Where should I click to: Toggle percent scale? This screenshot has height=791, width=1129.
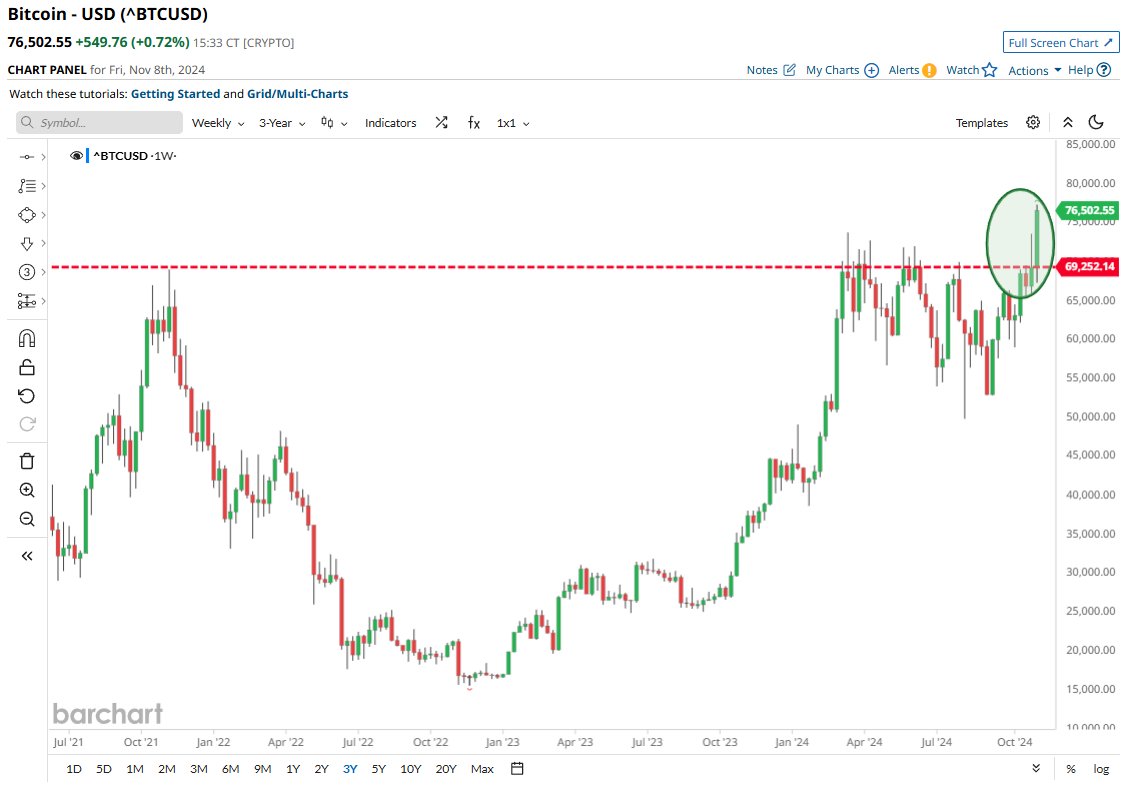click(1071, 769)
